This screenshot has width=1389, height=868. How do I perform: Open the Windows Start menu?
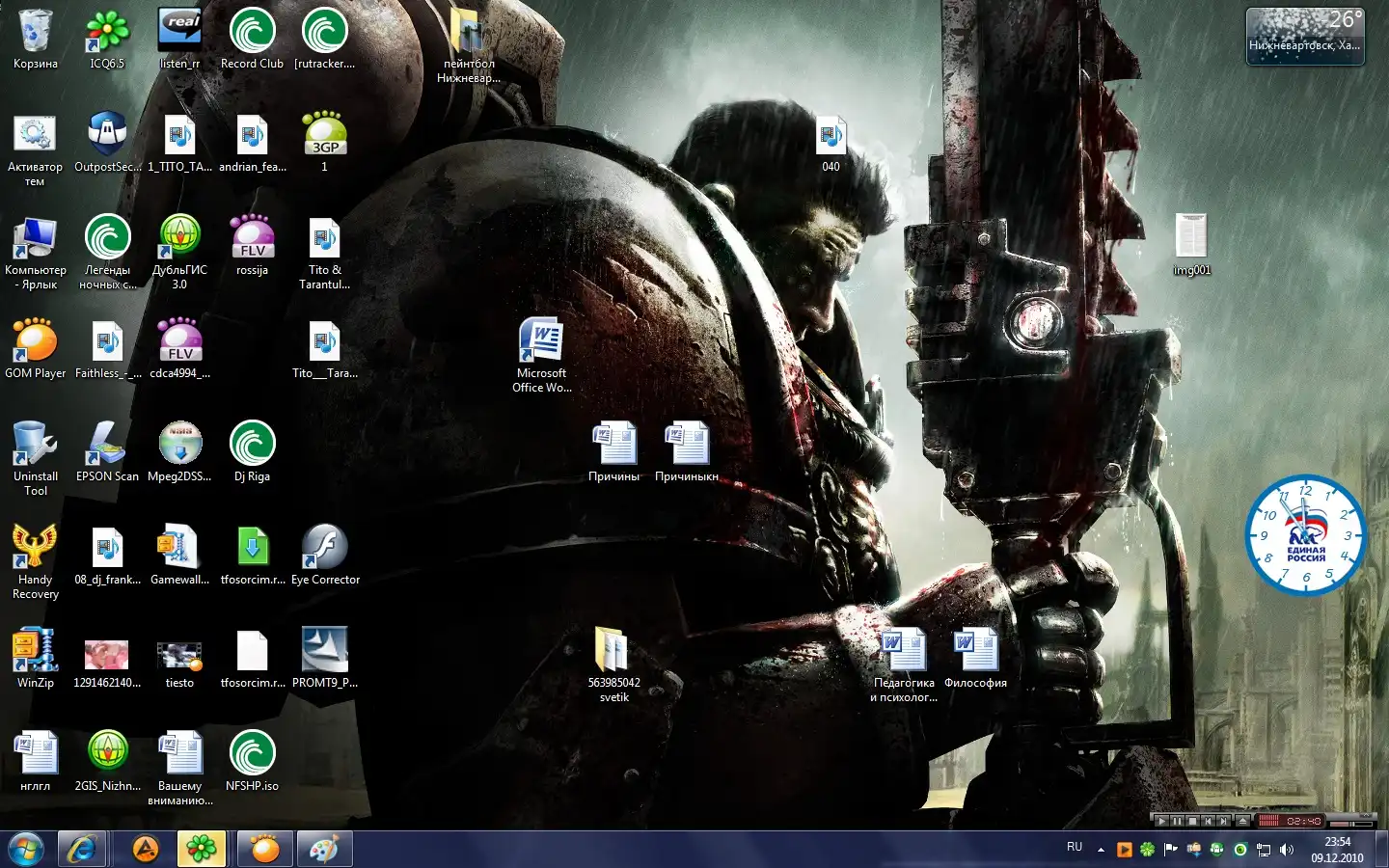click(x=26, y=849)
